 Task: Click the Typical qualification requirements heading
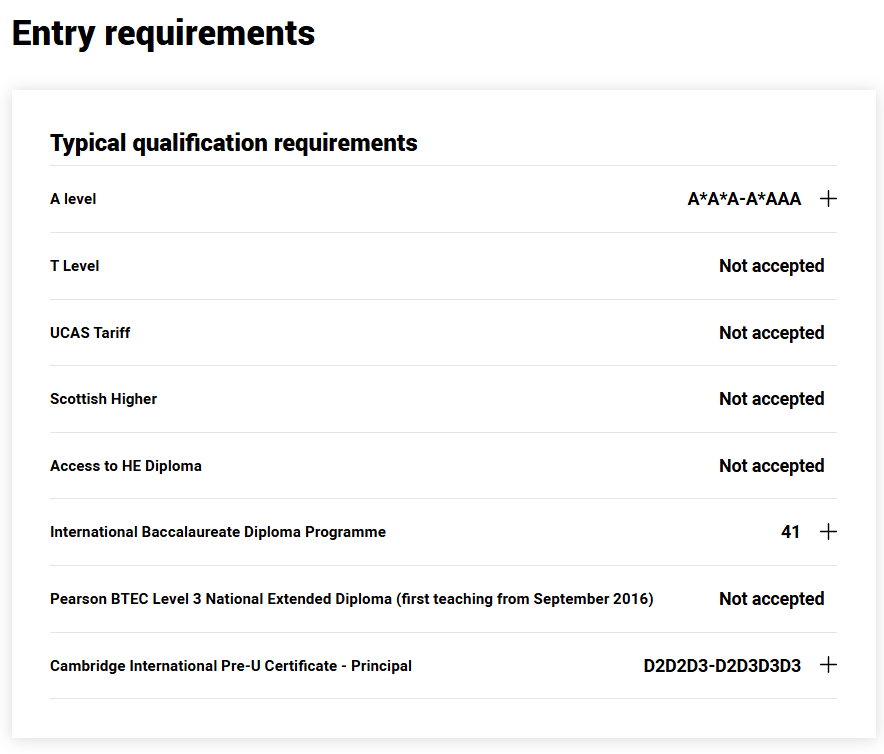[233, 143]
